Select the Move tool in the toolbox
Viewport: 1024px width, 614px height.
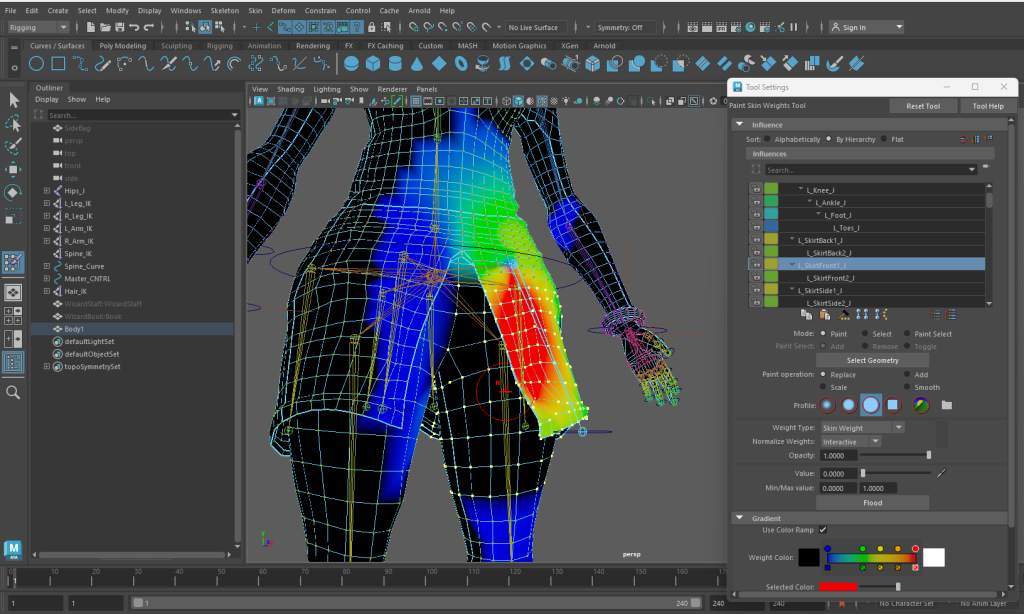13,167
